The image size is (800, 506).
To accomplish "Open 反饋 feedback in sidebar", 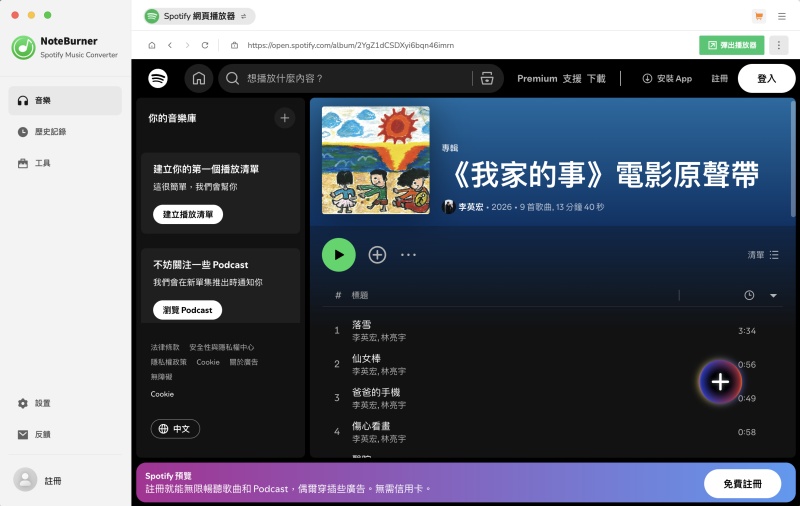I will pyautogui.click(x=65, y=435).
